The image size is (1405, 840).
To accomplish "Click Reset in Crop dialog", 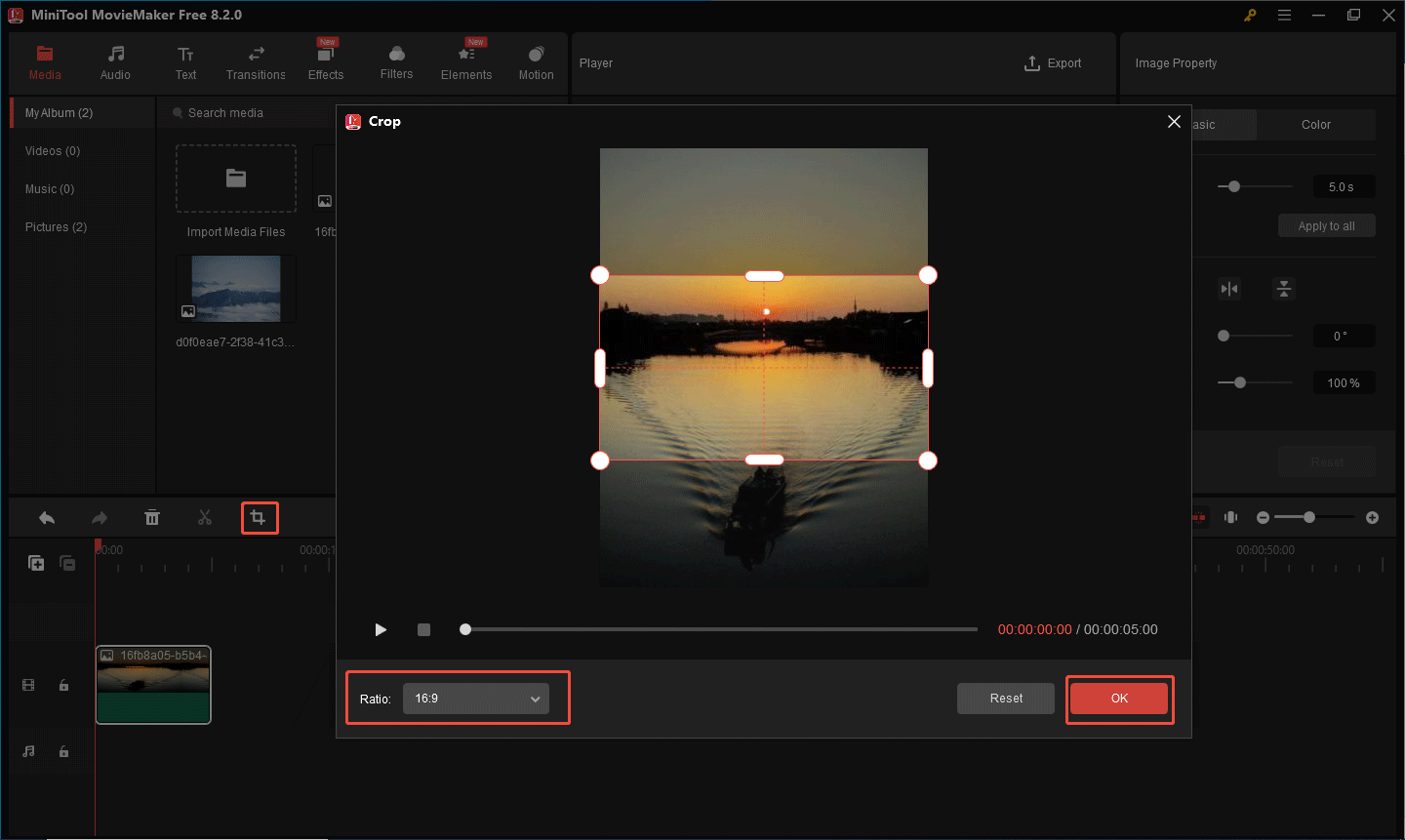I will tap(1006, 699).
